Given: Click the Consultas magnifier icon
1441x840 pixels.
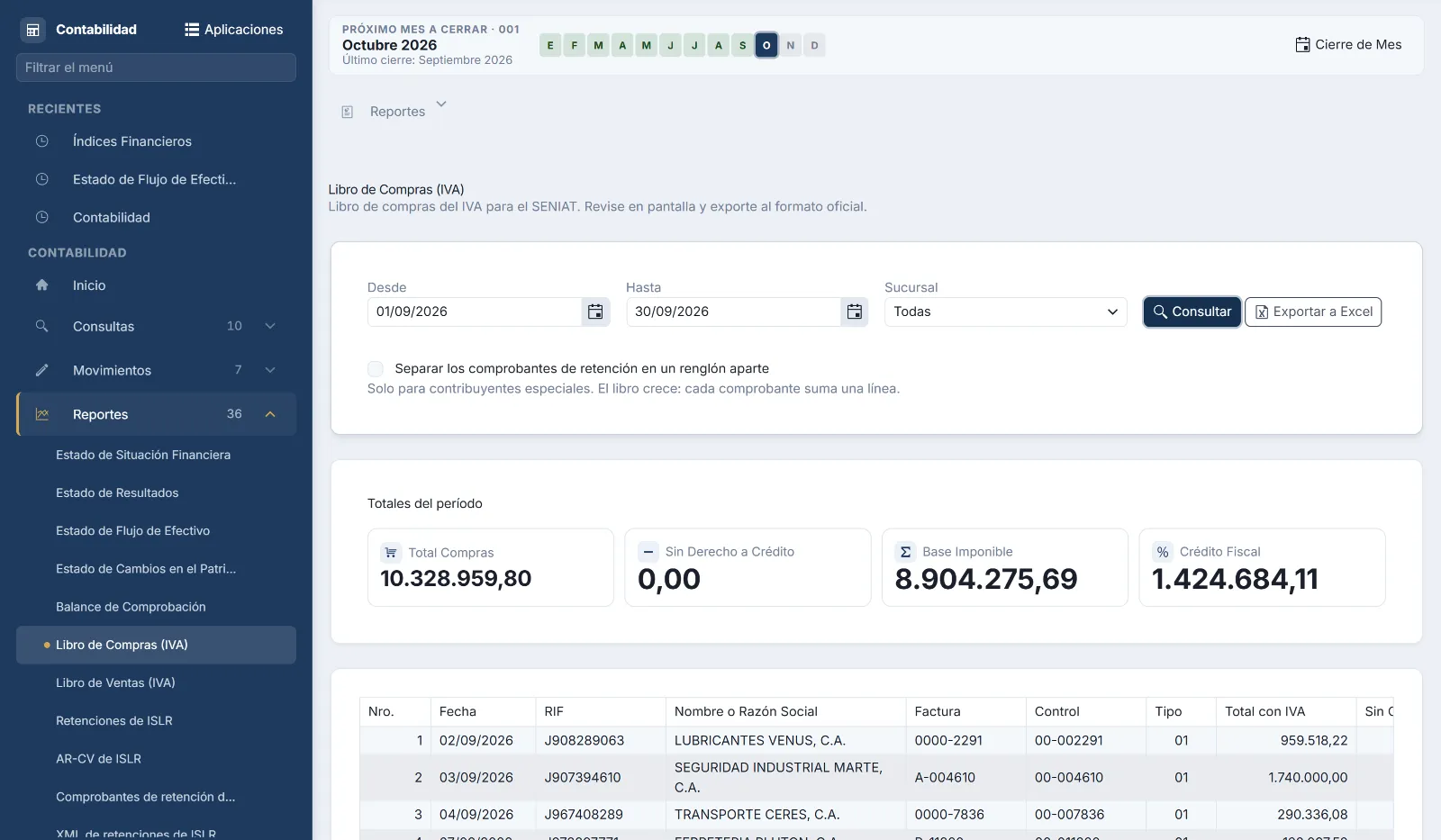Looking at the screenshot, I should 41,326.
